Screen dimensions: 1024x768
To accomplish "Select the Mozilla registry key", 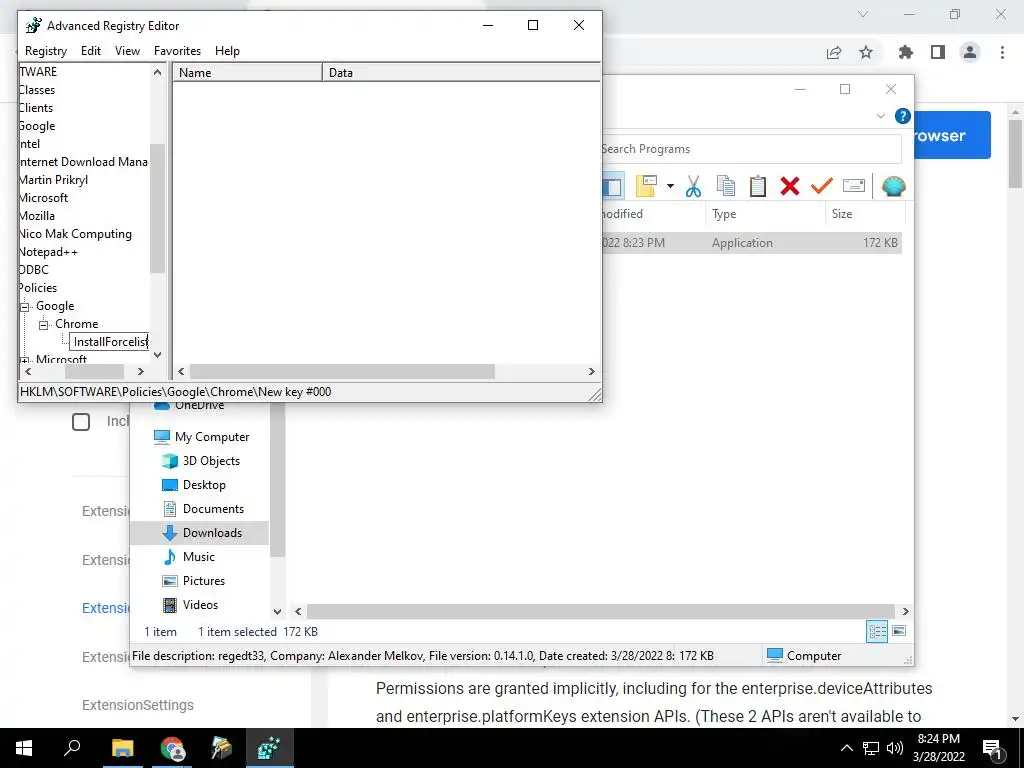I will click(37, 216).
